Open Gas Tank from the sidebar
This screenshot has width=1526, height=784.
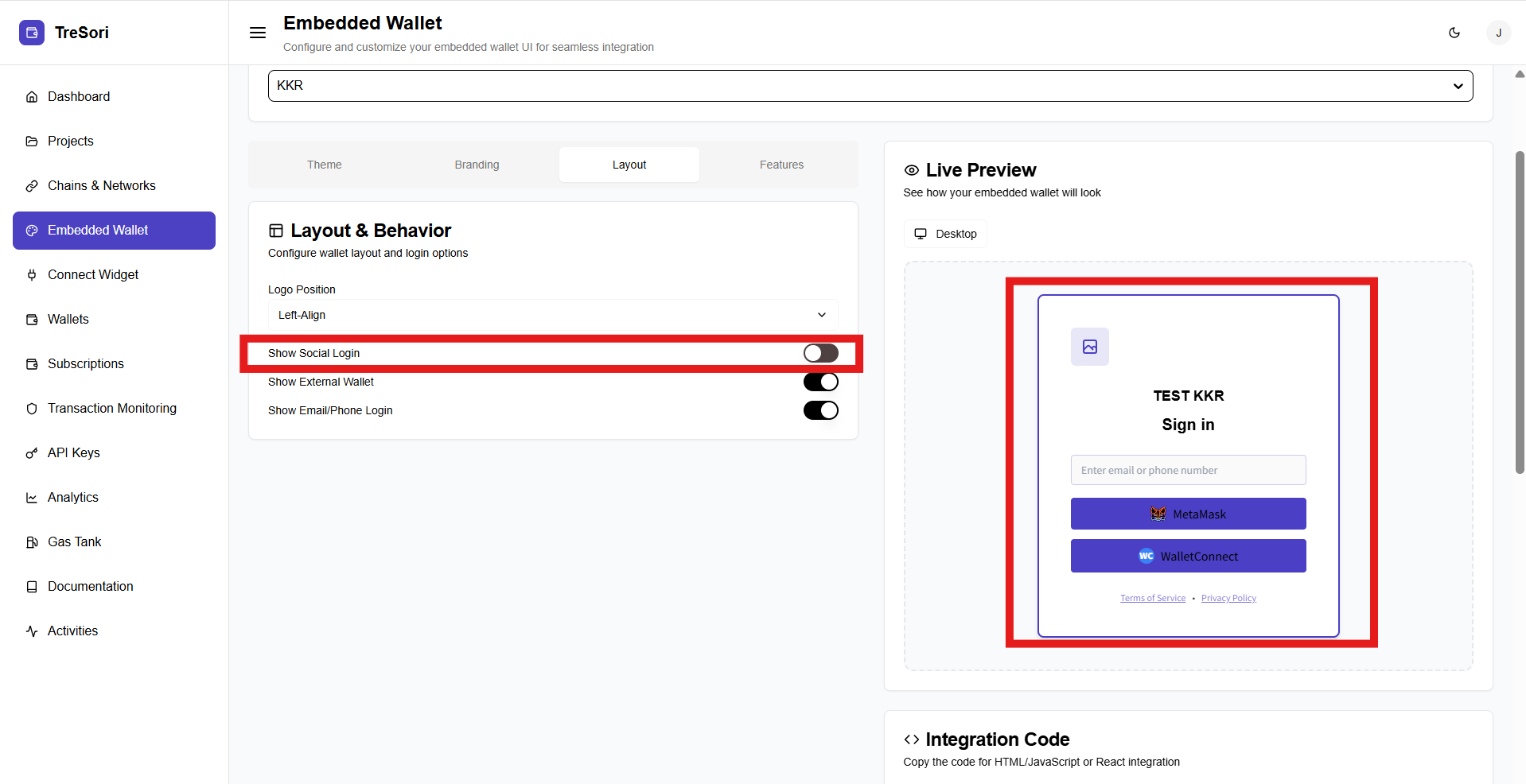[74, 541]
